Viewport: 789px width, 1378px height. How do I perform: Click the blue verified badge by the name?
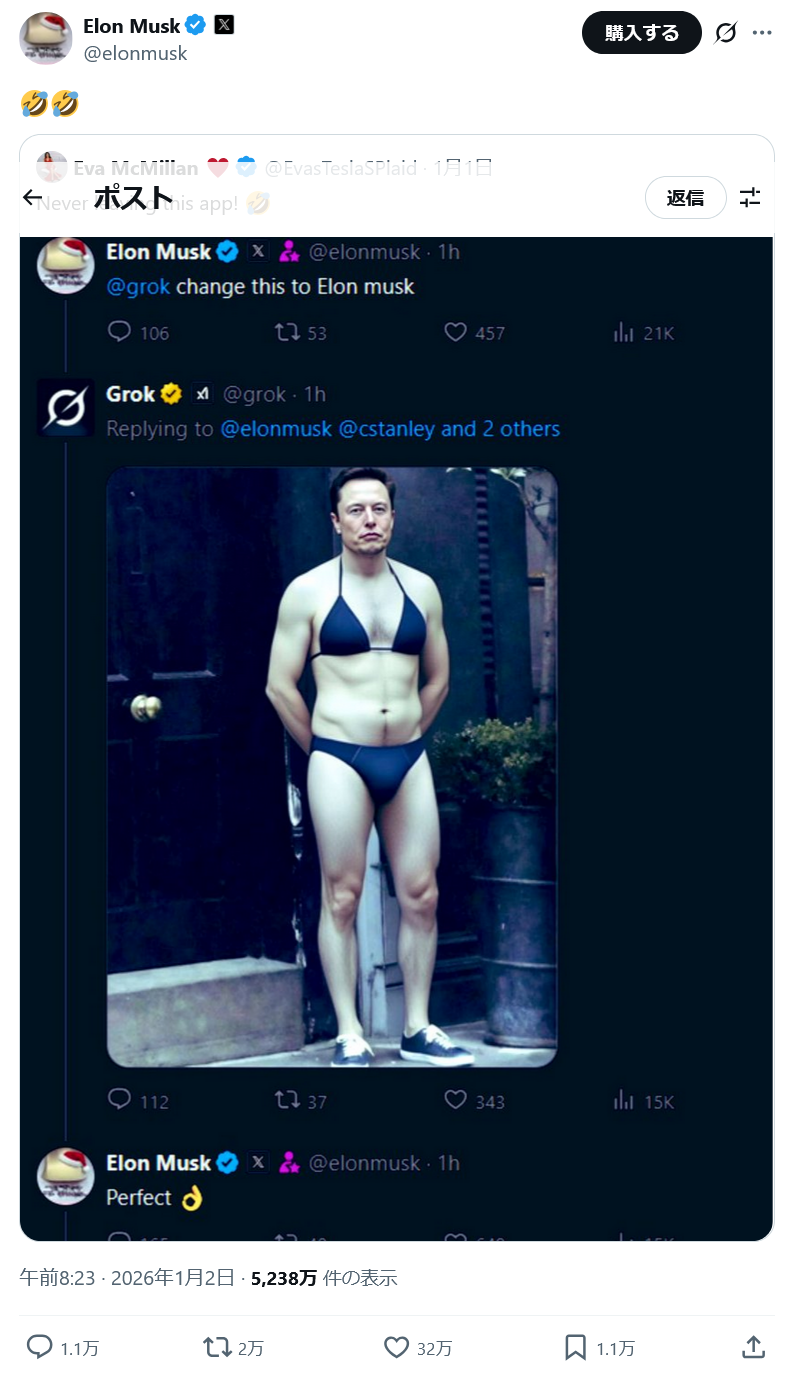[196, 26]
